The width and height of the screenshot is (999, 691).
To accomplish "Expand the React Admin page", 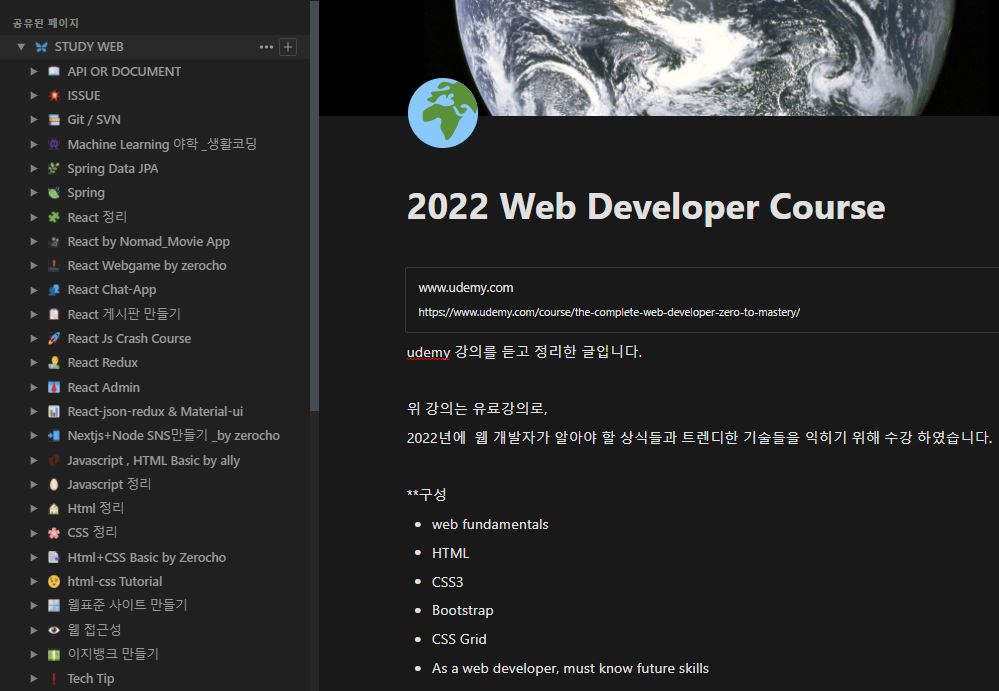I will click(34, 387).
